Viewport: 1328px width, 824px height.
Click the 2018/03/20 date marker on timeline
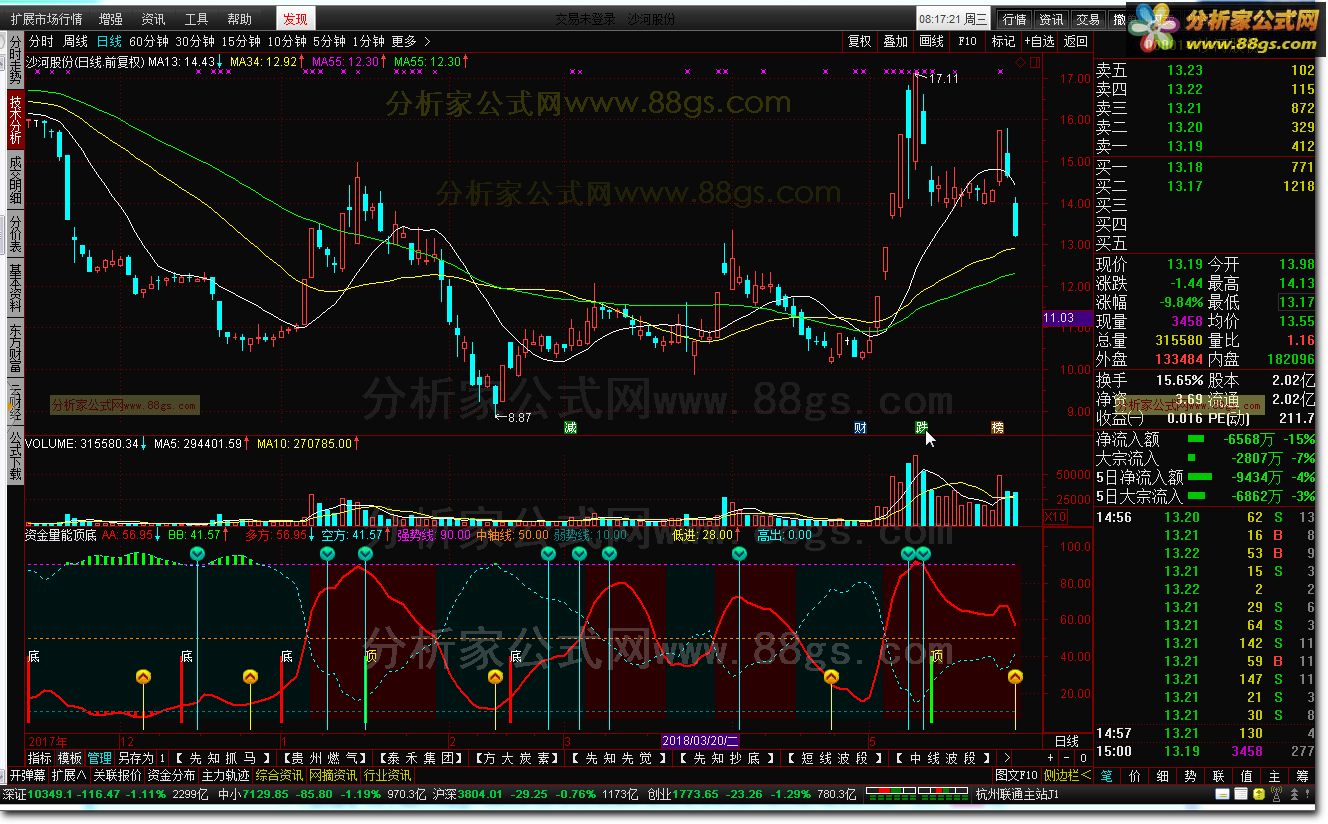tap(701, 741)
